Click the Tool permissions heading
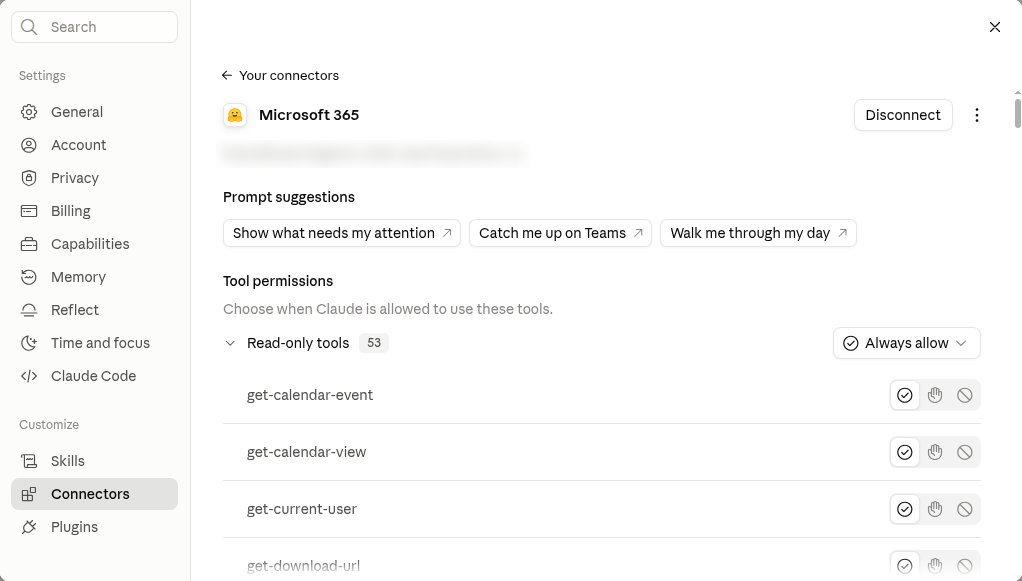Viewport: 1022px width, 581px height. click(278, 281)
